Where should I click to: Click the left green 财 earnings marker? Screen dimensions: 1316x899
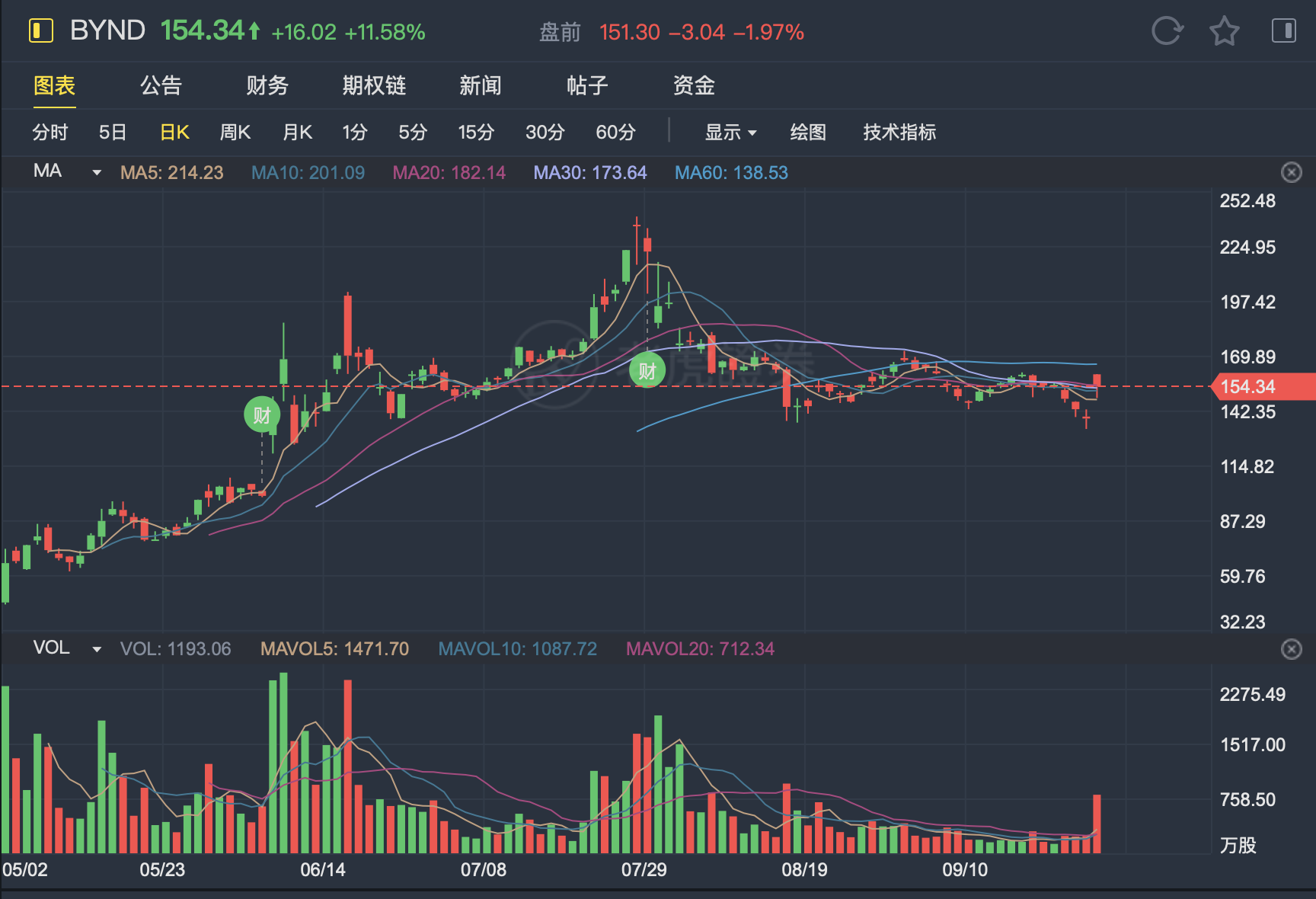(x=262, y=415)
